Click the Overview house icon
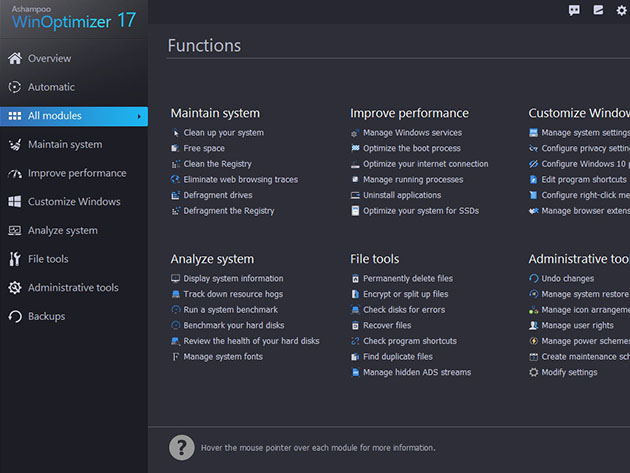 click(15, 58)
